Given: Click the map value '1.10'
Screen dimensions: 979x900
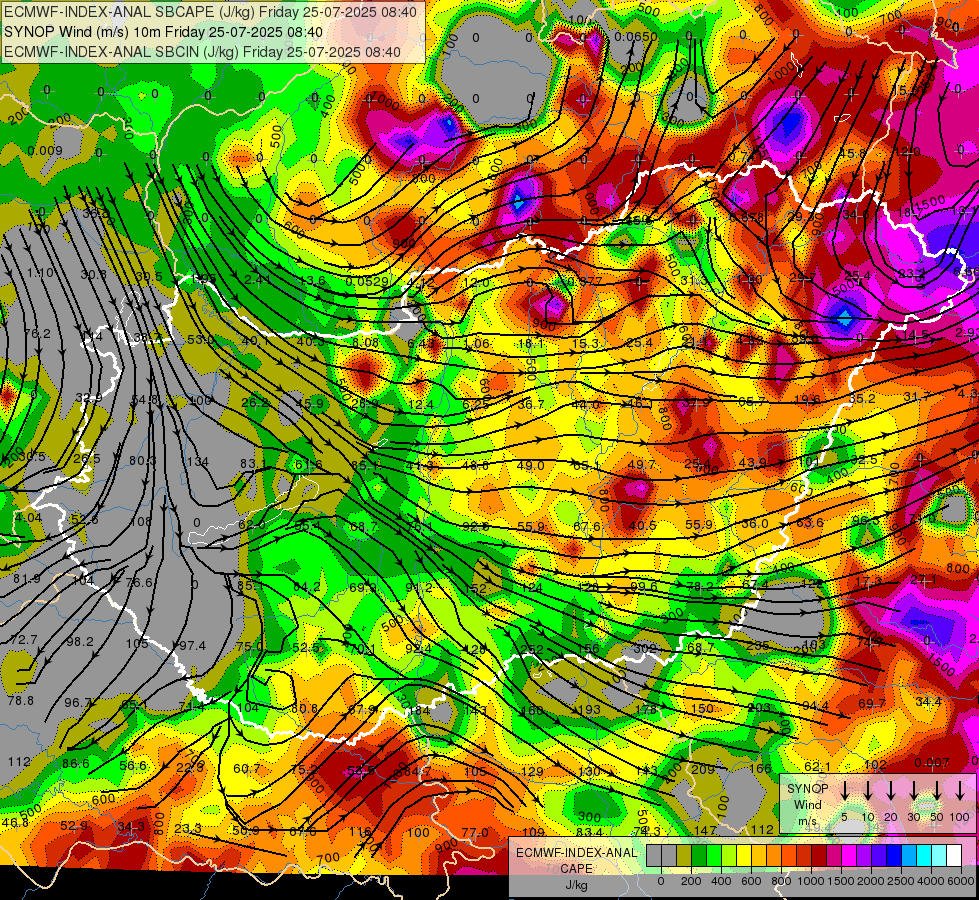Looking at the screenshot, I should (41, 273).
